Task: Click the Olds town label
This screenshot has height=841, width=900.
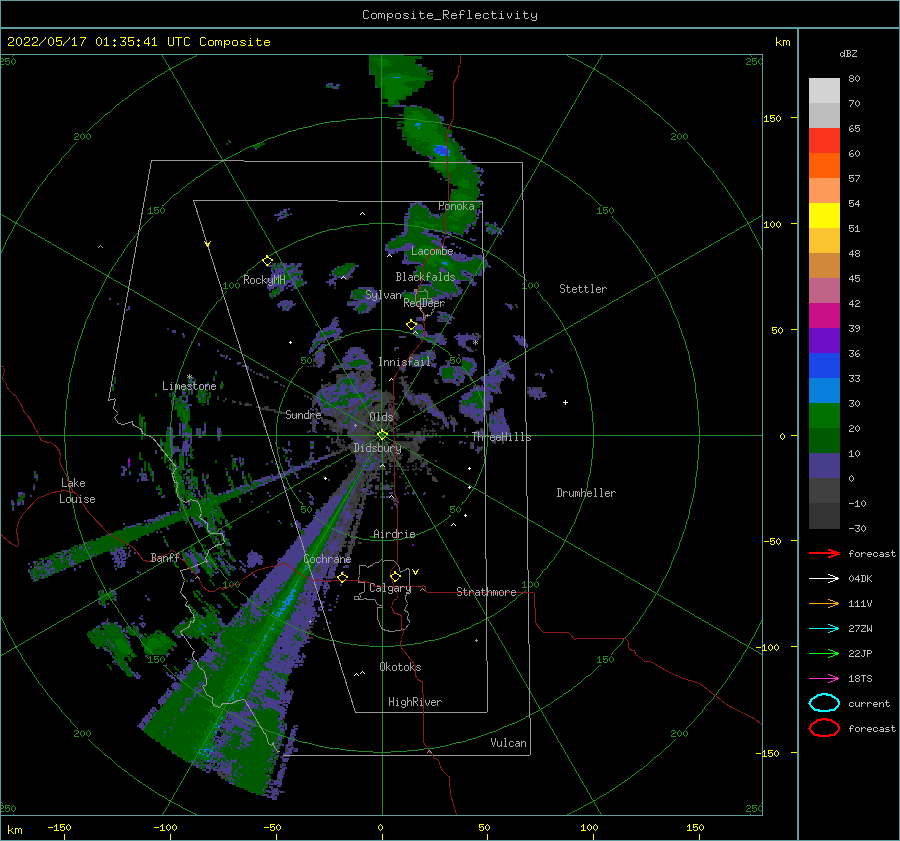Action: pos(382,417)
